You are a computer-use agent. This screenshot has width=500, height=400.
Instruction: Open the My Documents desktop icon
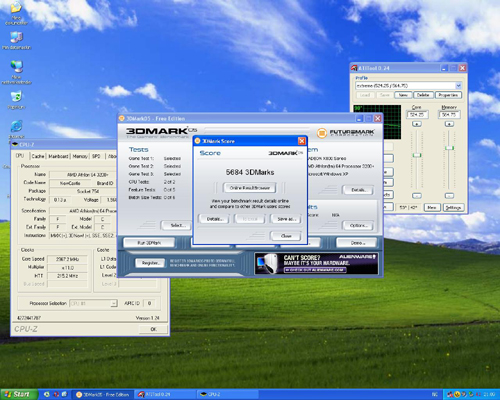[x=16, y=13]
